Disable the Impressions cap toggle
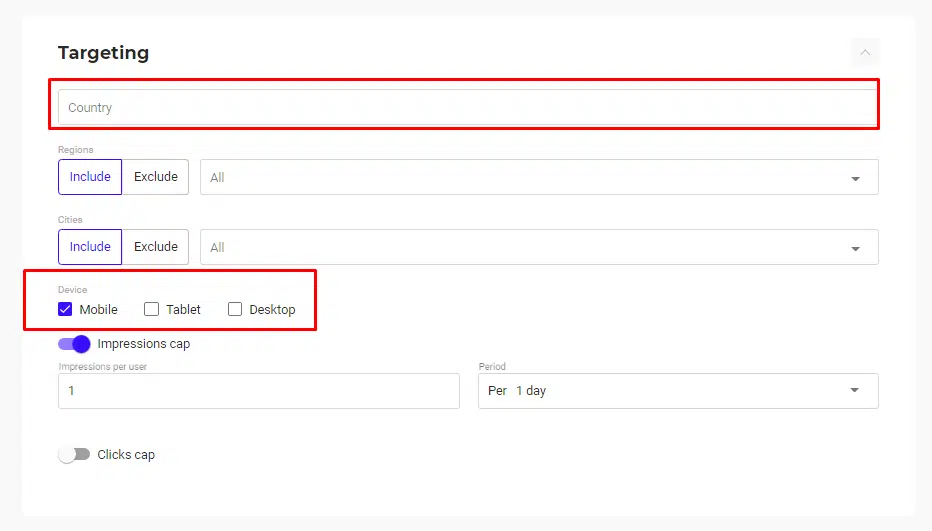932x531 pixels. [74, 344]
